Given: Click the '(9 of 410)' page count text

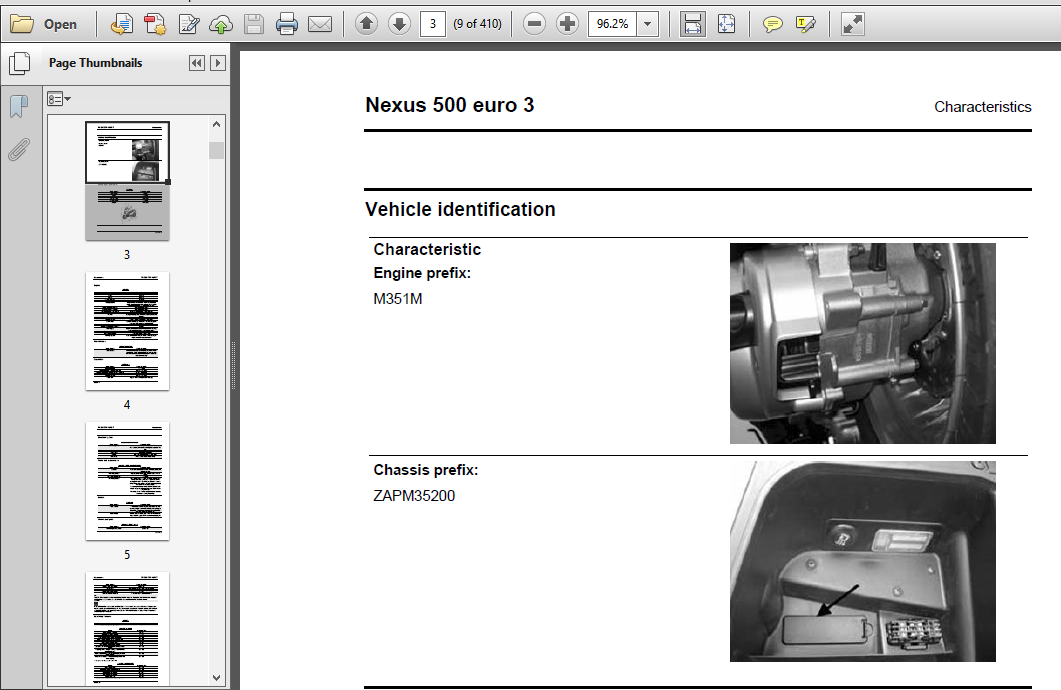Looking at the screenshot, I should 478,24.
